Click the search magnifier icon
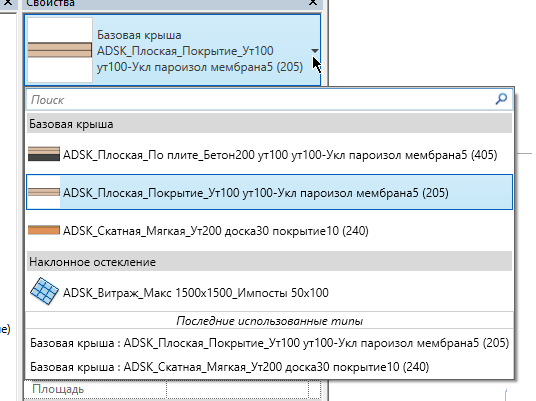536x401 pixels. click(501, 99)
